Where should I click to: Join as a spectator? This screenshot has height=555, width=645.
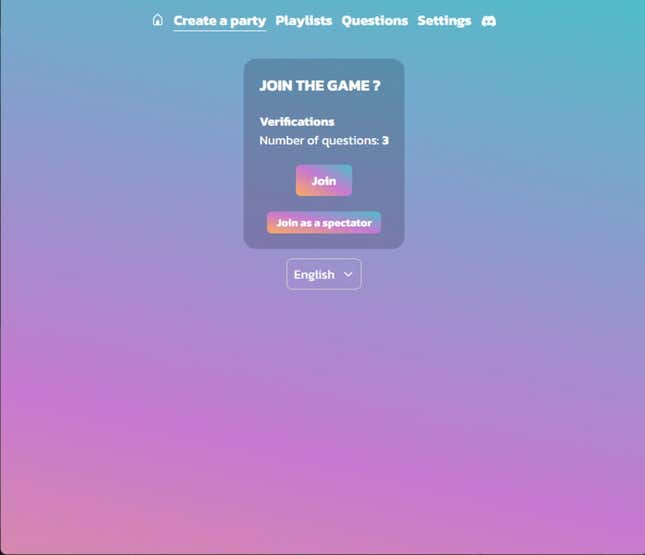[324, 223]
